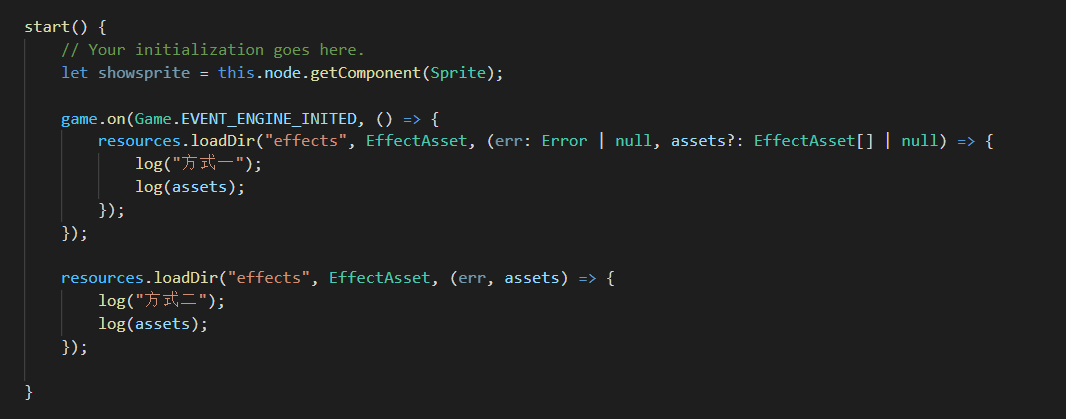Click the resources identifier on the unindented loadDir line

pyautogui.click(x=102, y=278)
